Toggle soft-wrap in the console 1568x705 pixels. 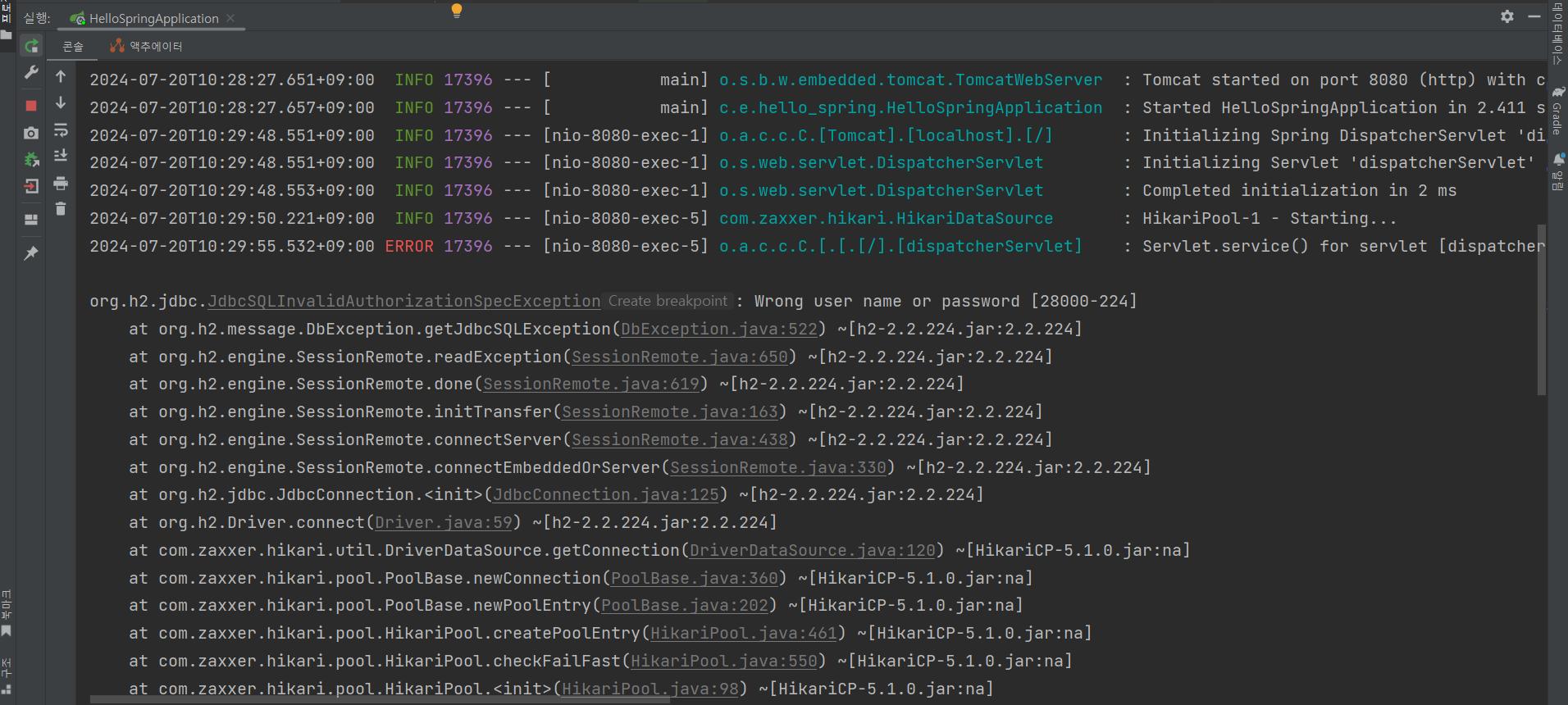tap(61, 130)
